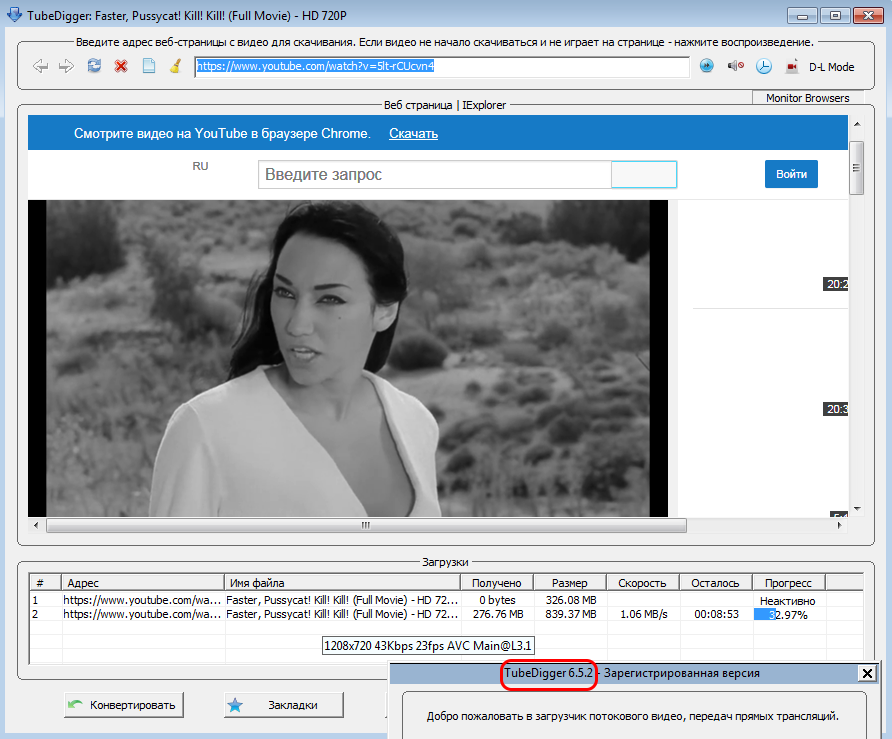Close the TubeDigger 6.5.2 welcome popup
892x739 pixels.
[x=867, y=674]
